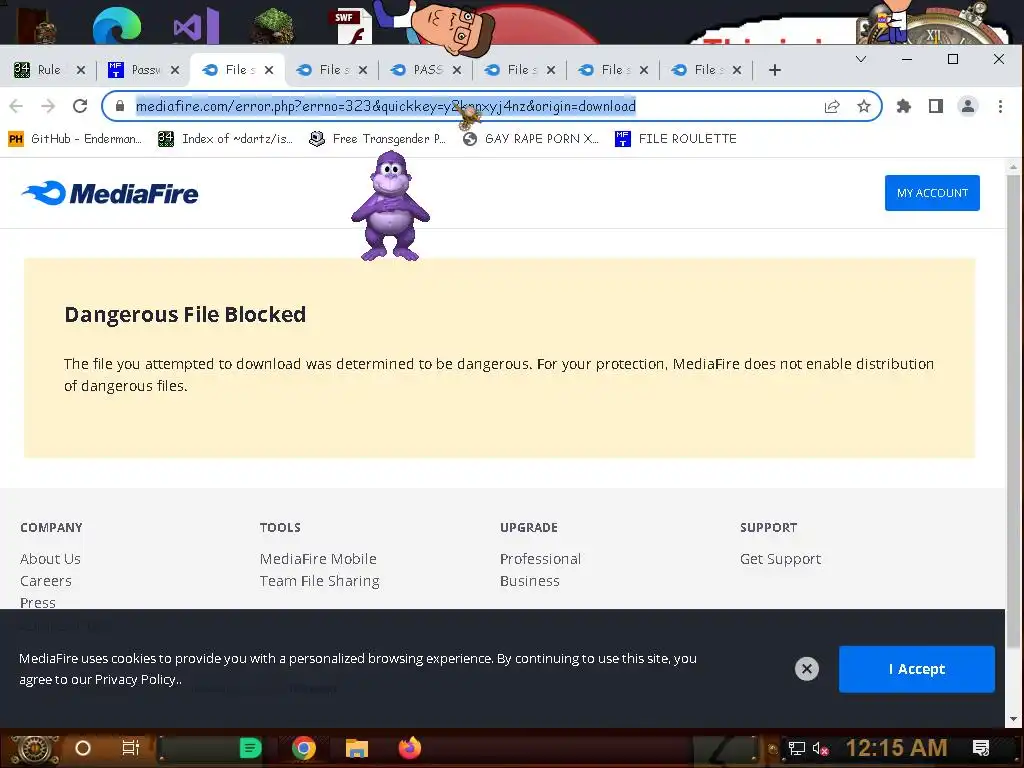Image resolution: width=1024 pixels, height=768 pixels.
Task: Switch to the PASS tab
Action: [427, 70]
